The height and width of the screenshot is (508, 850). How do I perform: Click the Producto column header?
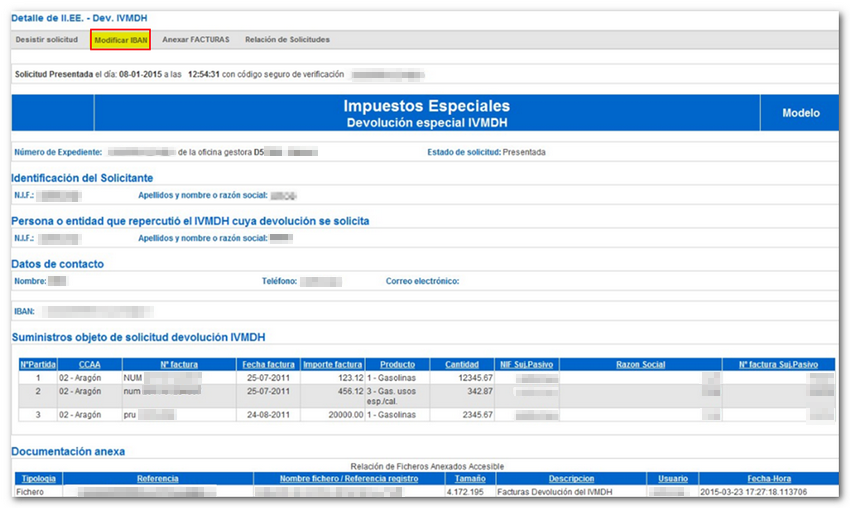tap(397, 365)
